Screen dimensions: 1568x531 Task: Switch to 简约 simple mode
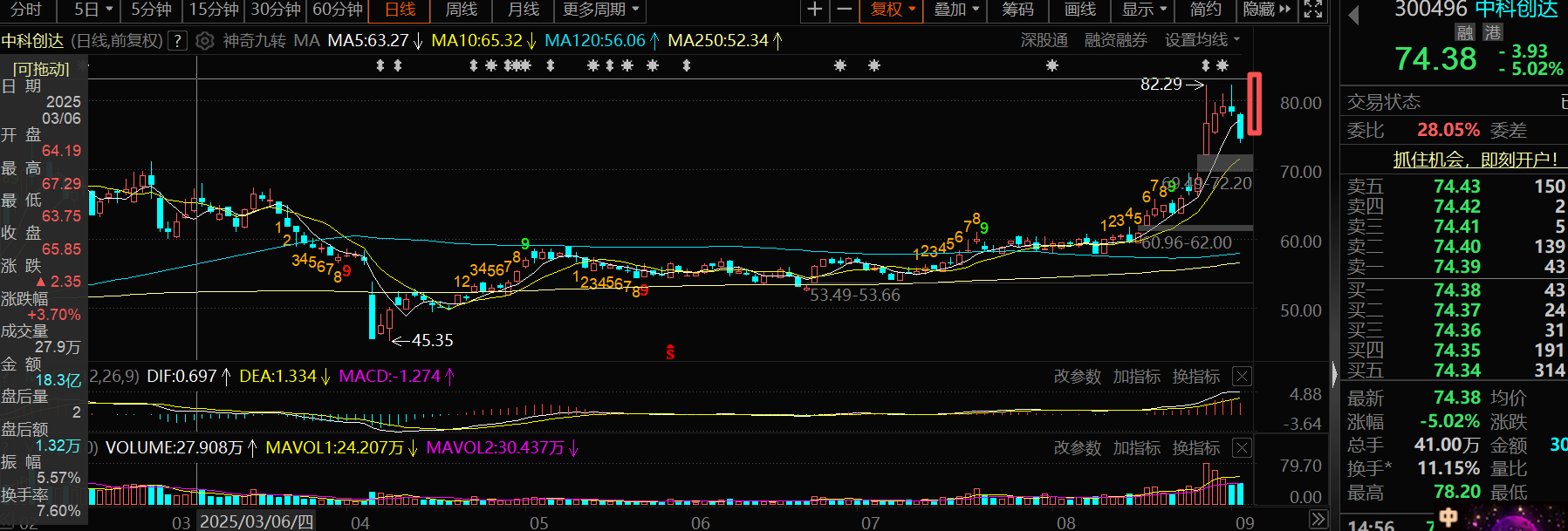tap(1205, 10)
